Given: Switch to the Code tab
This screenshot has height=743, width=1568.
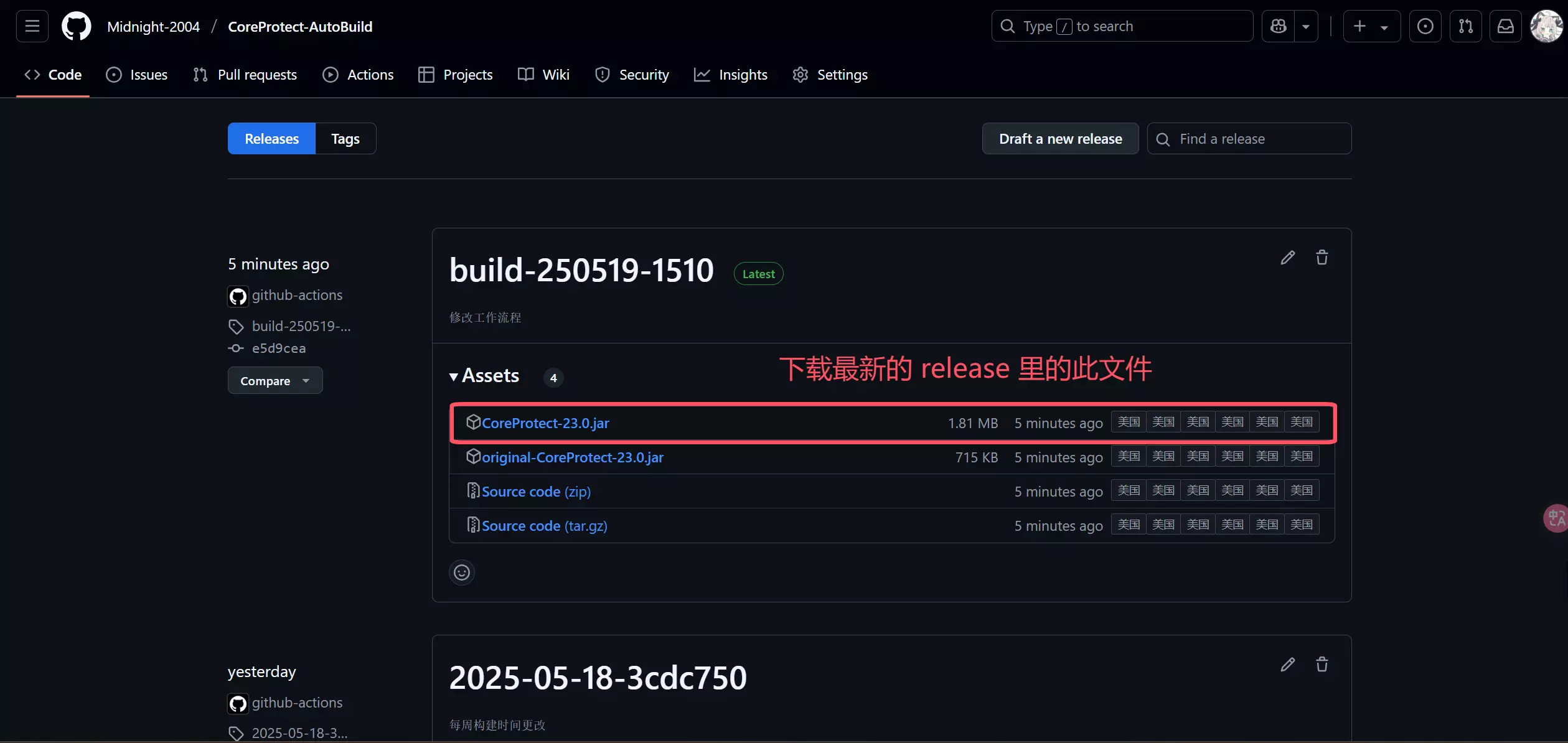Looking at the screenshot, I should (53, 75).
